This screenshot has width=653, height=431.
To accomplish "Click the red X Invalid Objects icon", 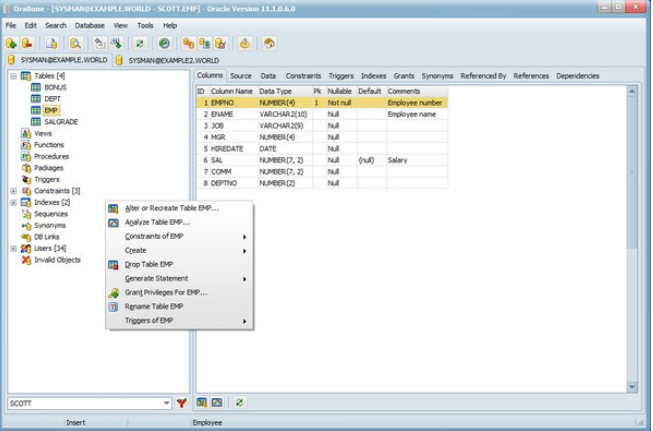I will click(26, 260).
